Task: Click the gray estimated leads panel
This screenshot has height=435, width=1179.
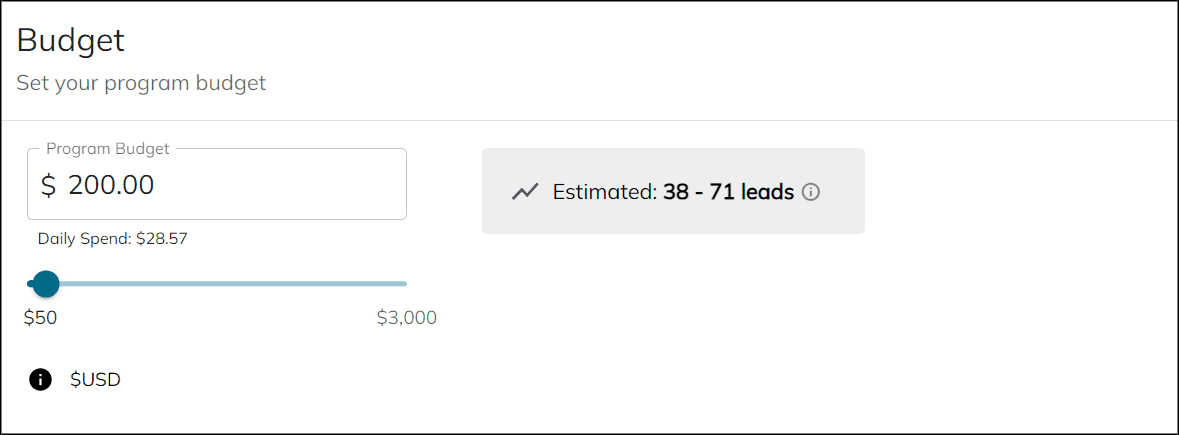Action: pos(673,191)
